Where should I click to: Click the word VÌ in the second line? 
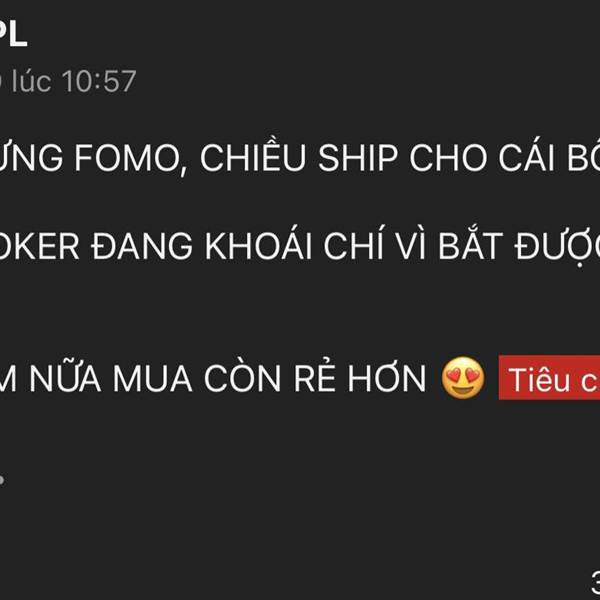411,243
